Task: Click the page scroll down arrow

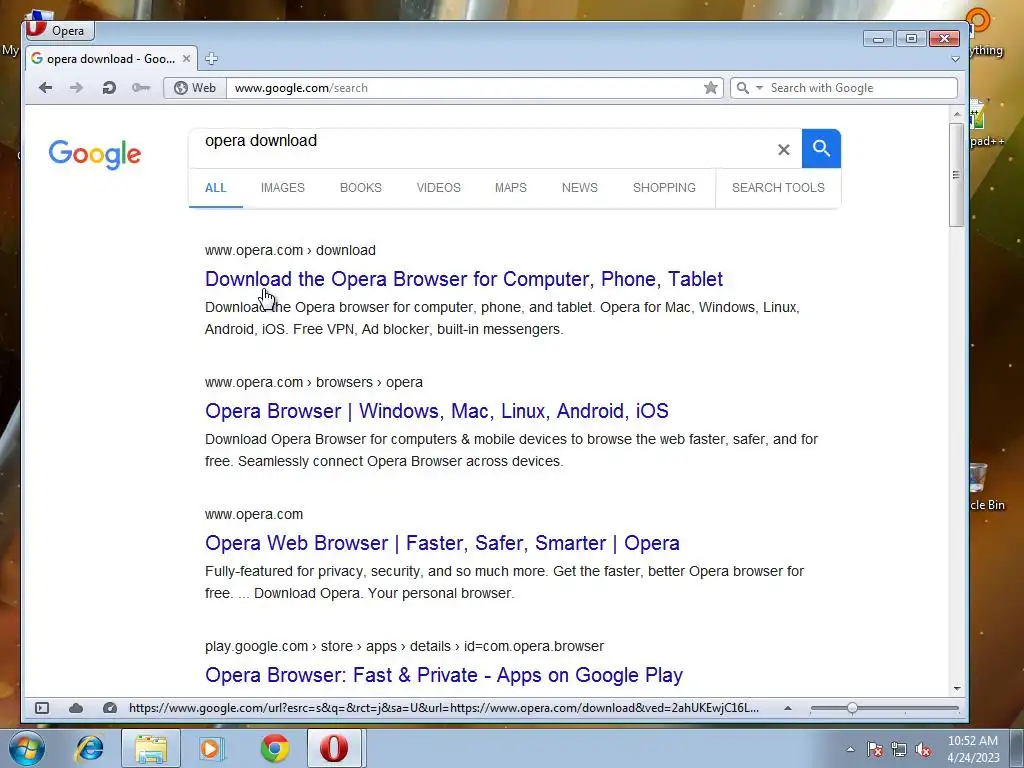Action: click(x=957, y=688)
